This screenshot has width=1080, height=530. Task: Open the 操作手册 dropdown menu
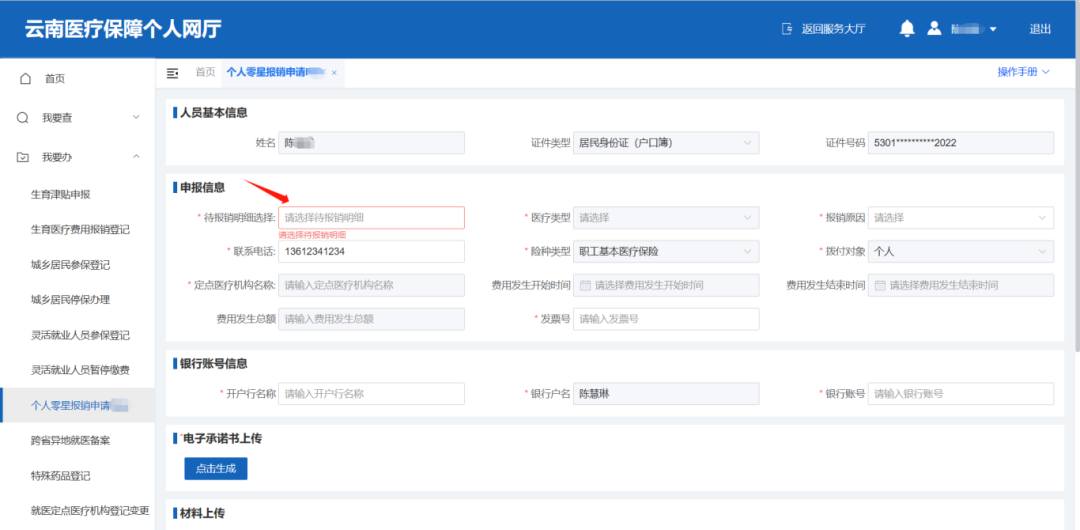(1023, 72)
